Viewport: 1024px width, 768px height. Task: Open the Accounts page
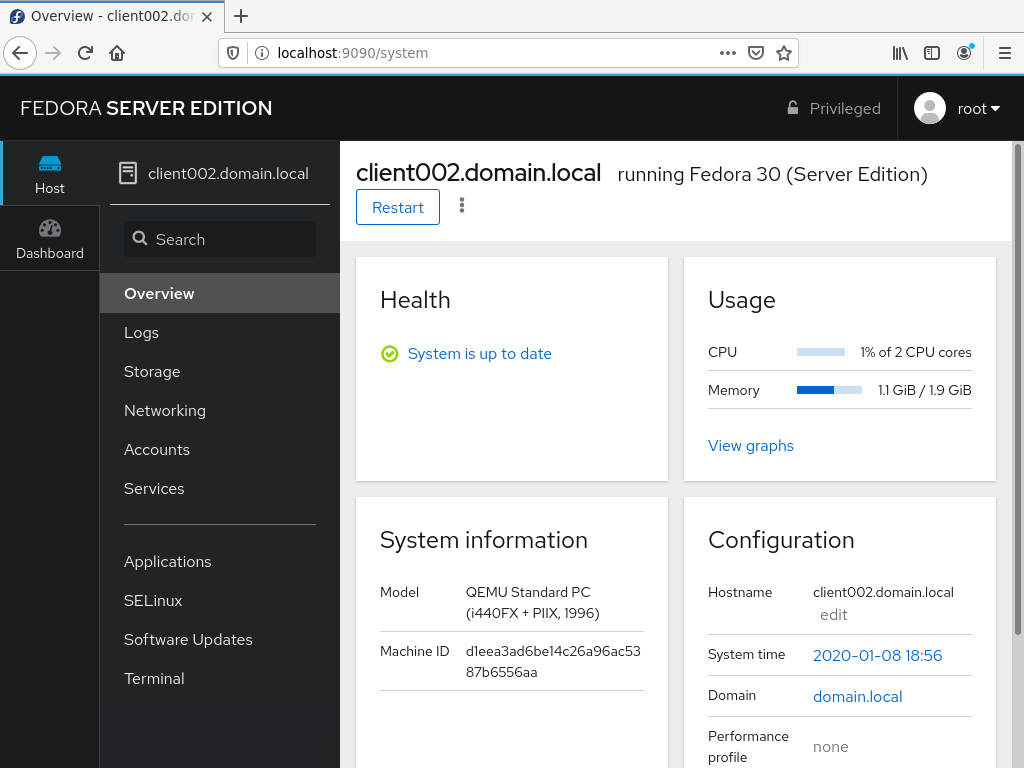(x=219, y=450)
